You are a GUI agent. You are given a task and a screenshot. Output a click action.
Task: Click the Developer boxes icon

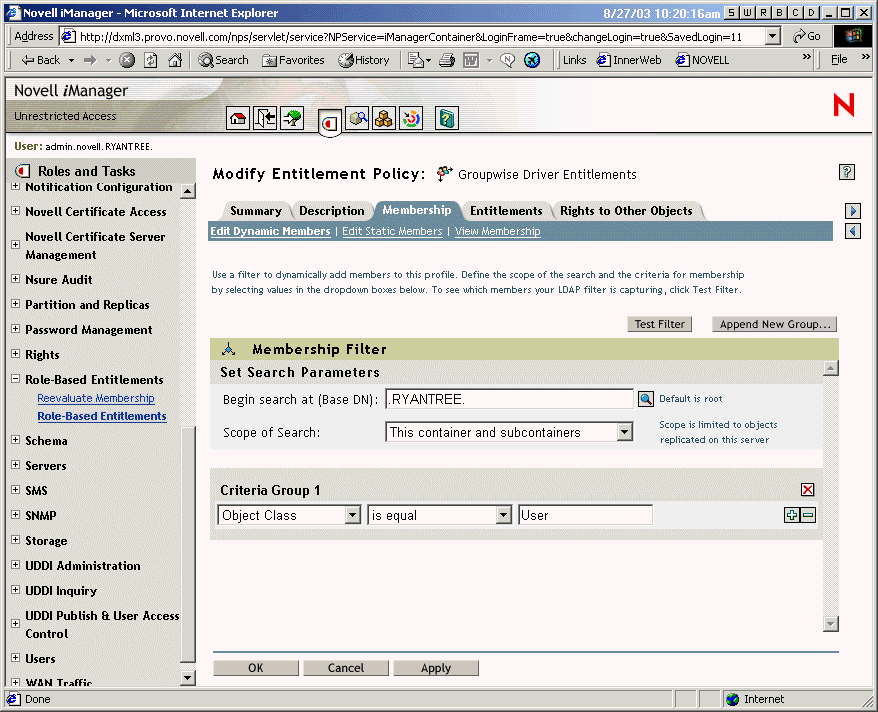click(384, 117)
